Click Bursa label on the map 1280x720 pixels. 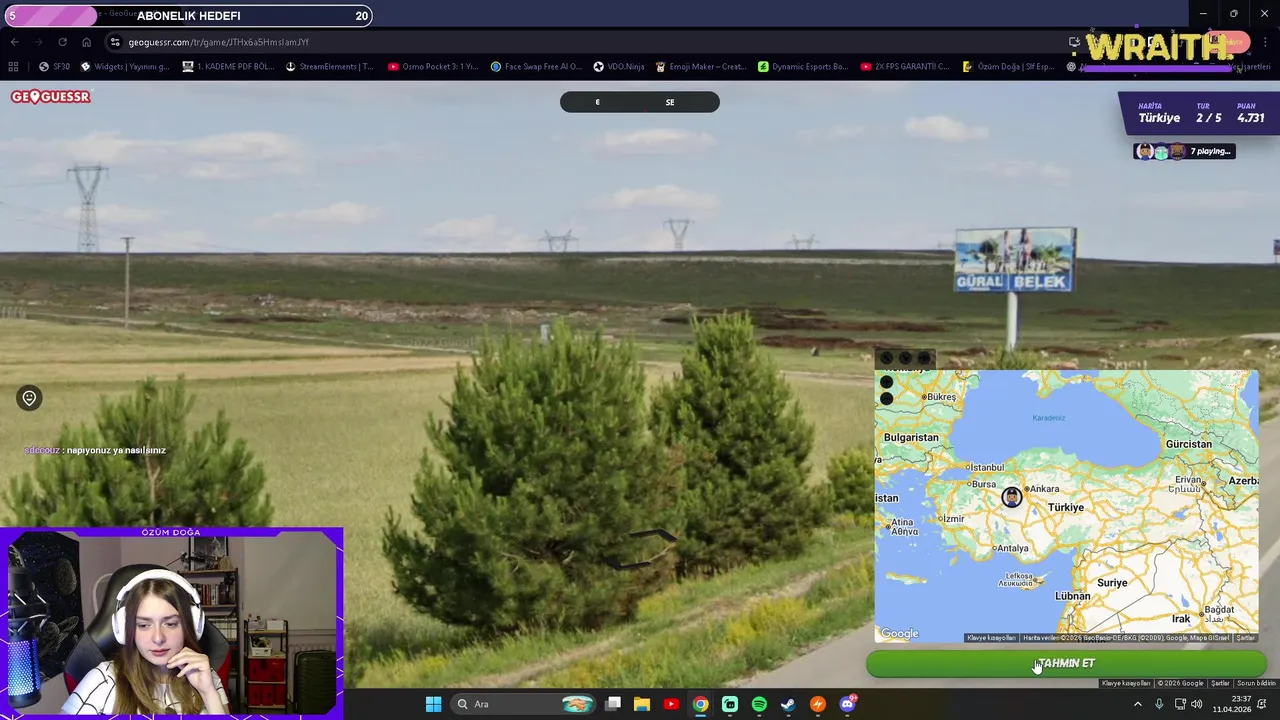click(983, 485)
